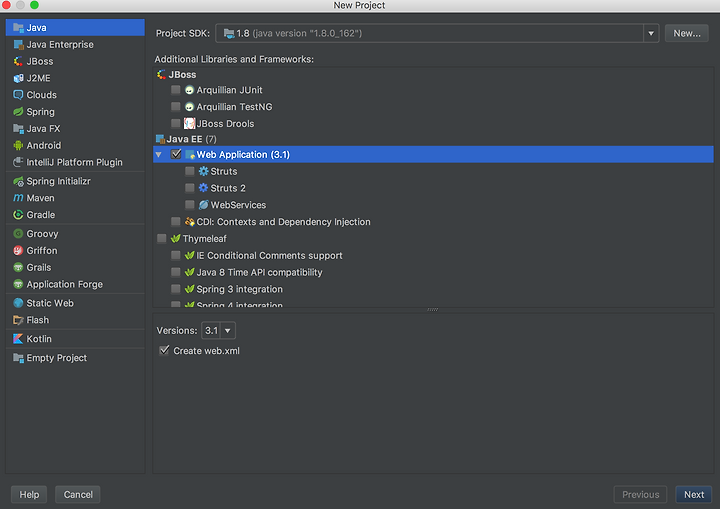Click the Web Application module icon
The height and width of the screenshot is (509, 720).
pyautogui.click(x=190, y=155)
